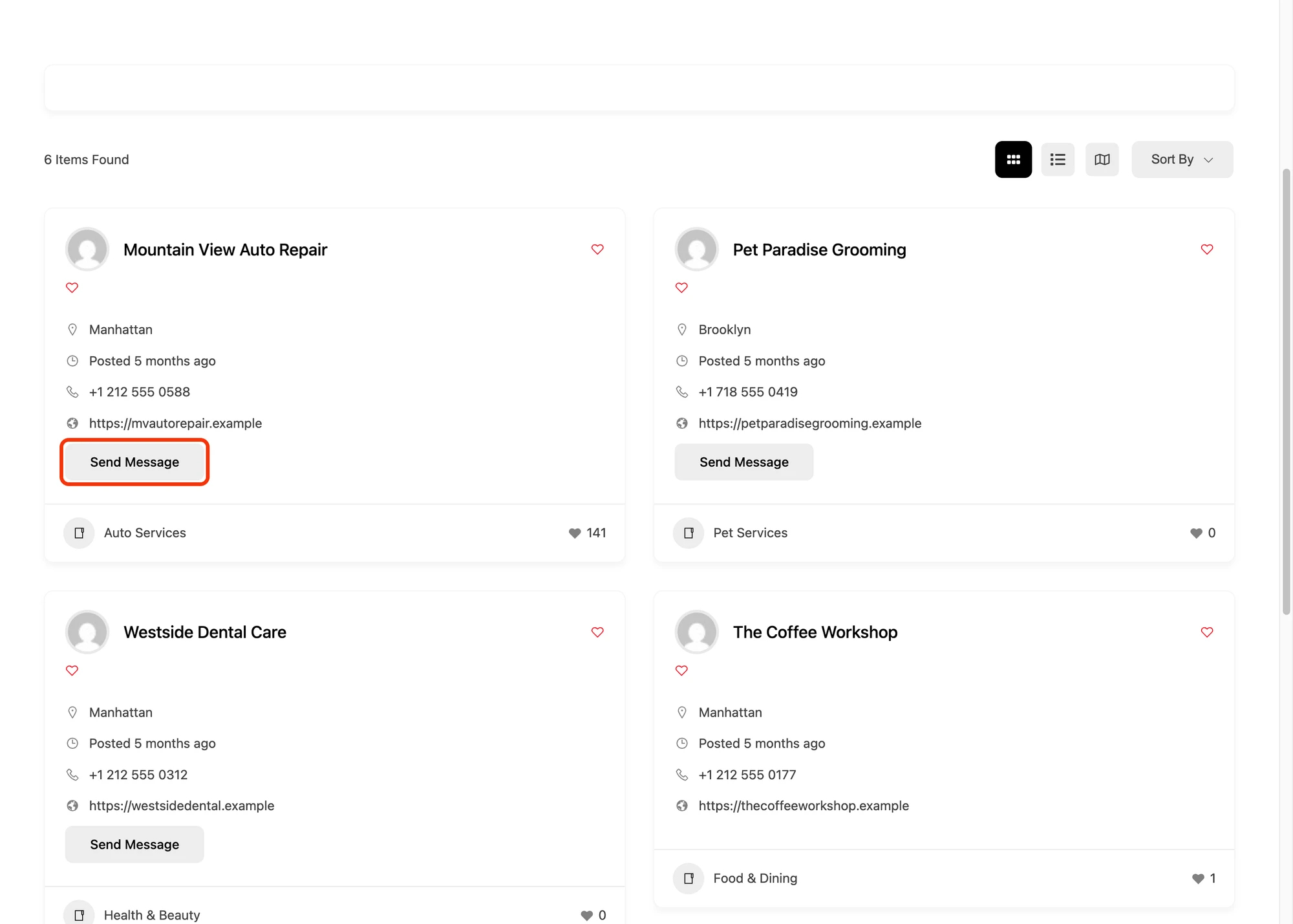Visit https://westsidedental.example website link

(x=182, y=806)
